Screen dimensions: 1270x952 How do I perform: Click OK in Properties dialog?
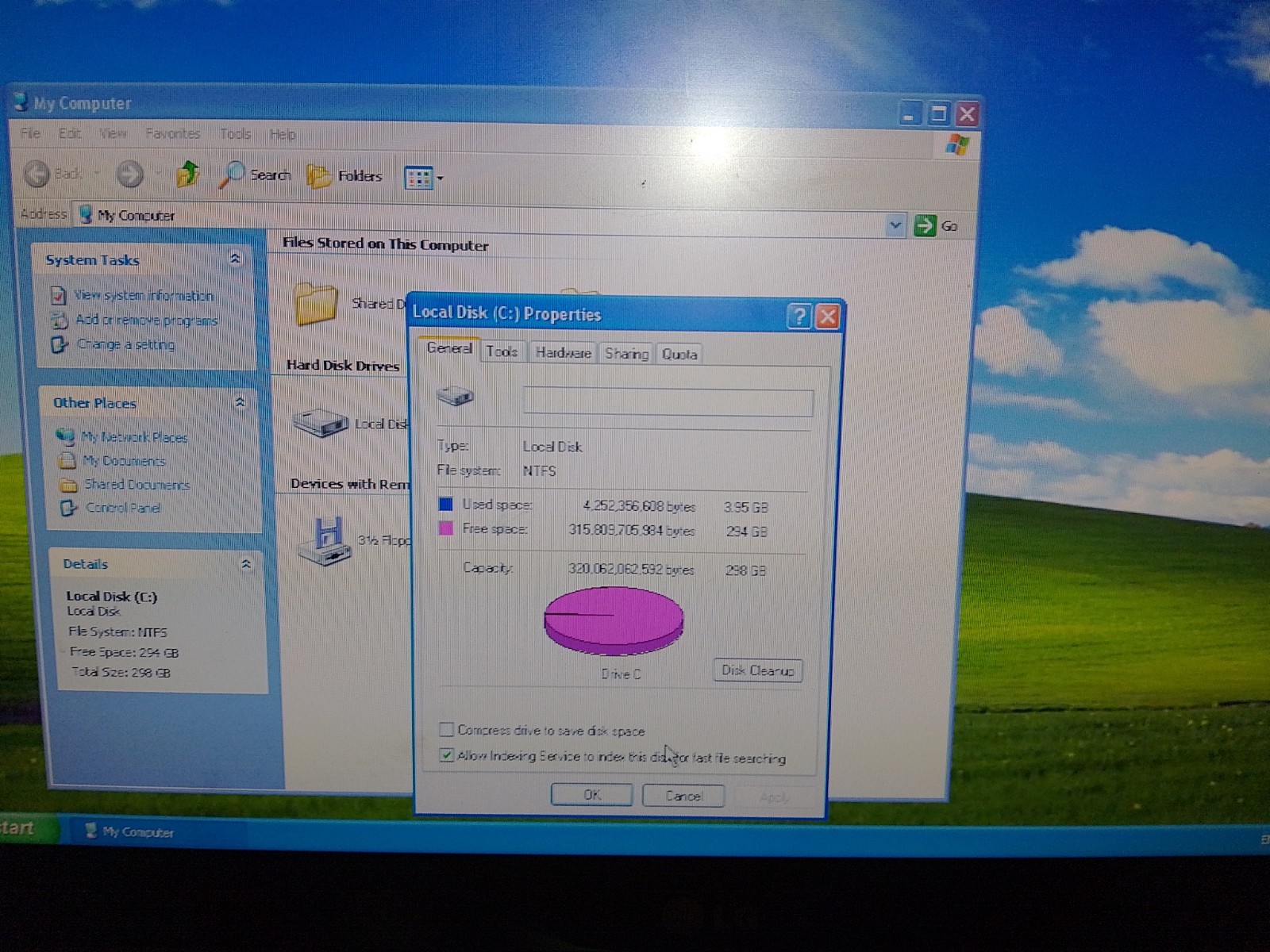592,794
